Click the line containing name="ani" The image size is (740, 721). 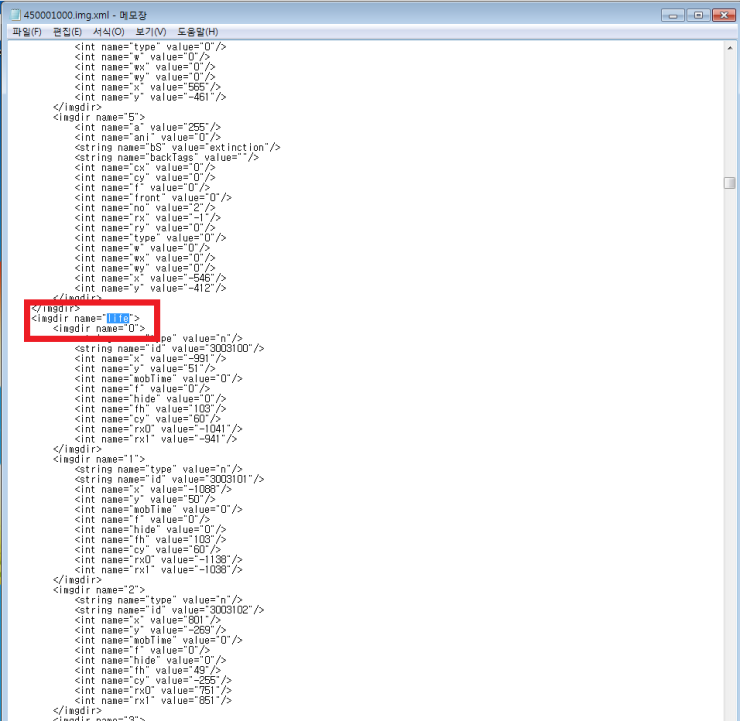148,137
